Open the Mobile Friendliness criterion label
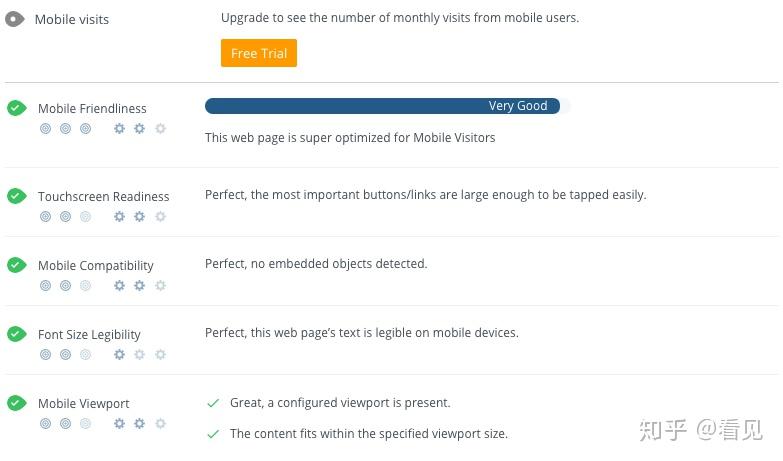This screenshot has width=783, height=461. [92, 108]
